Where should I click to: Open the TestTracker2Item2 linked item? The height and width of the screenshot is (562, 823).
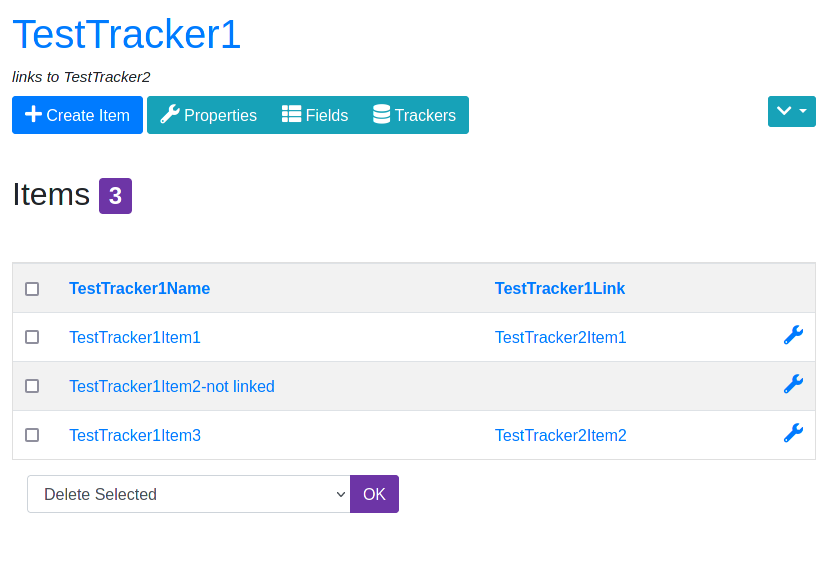coord(561,436)
